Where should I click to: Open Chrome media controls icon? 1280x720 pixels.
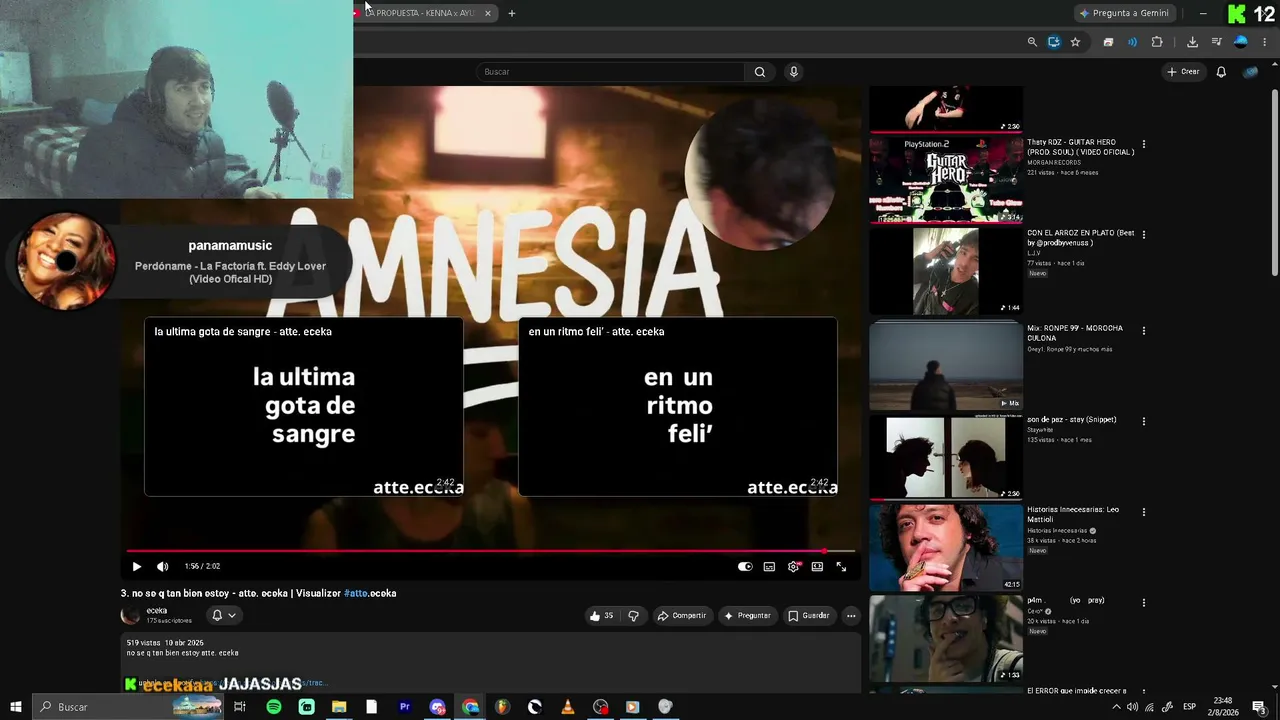tap(1216, 42)
